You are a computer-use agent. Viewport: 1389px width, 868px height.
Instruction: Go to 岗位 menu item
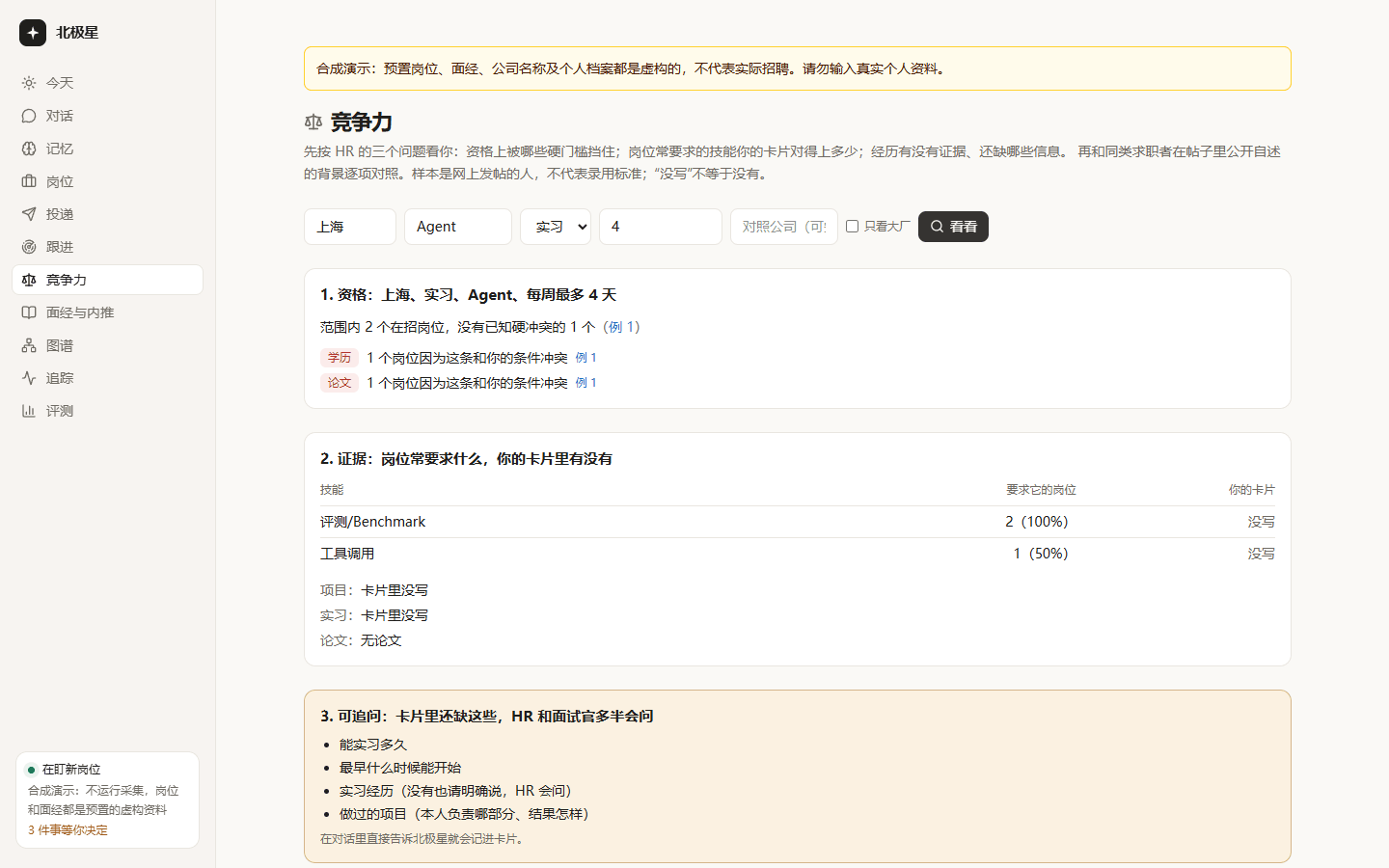point(107,181)
